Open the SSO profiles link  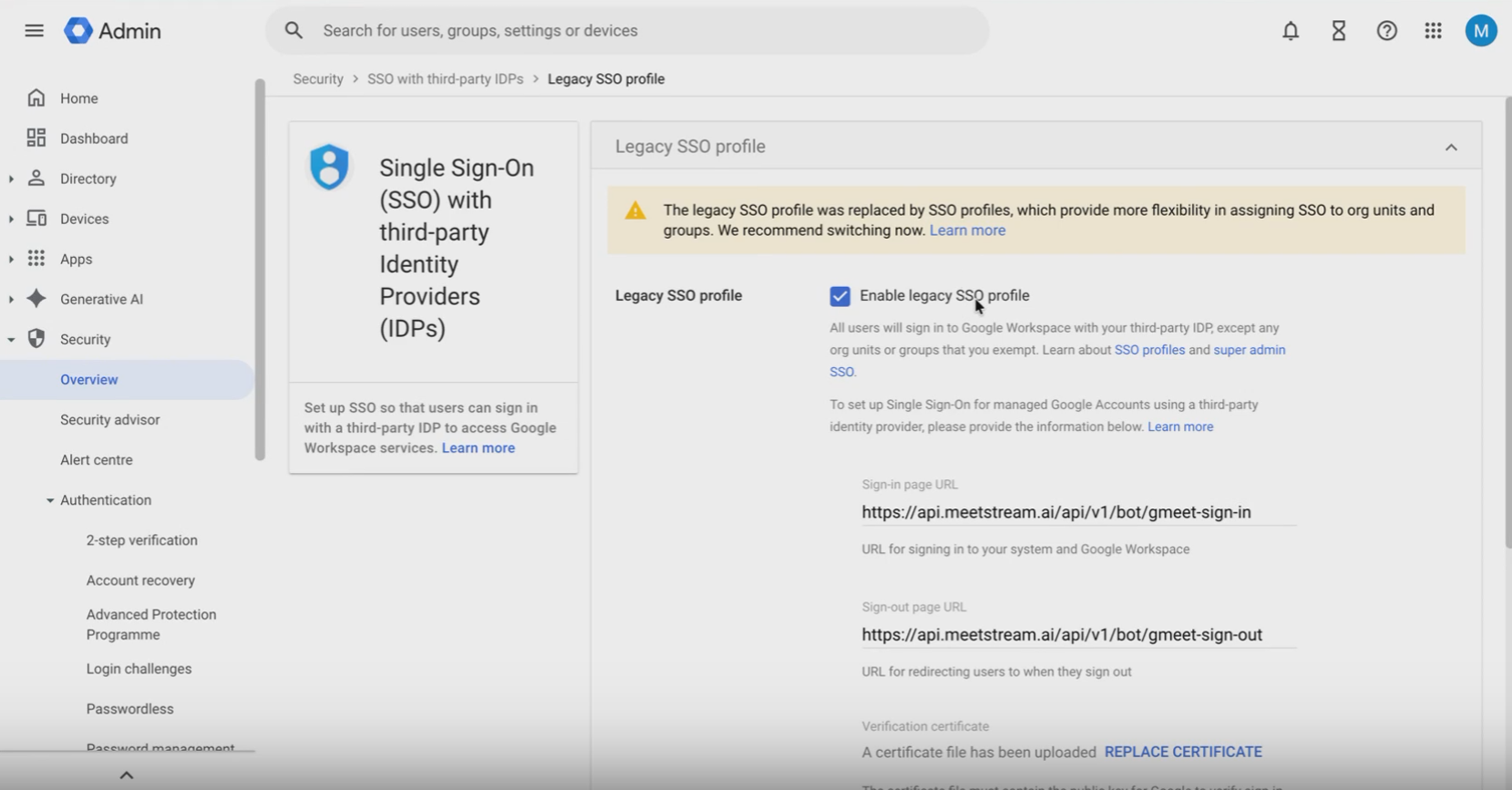[x=1149, y=350]
